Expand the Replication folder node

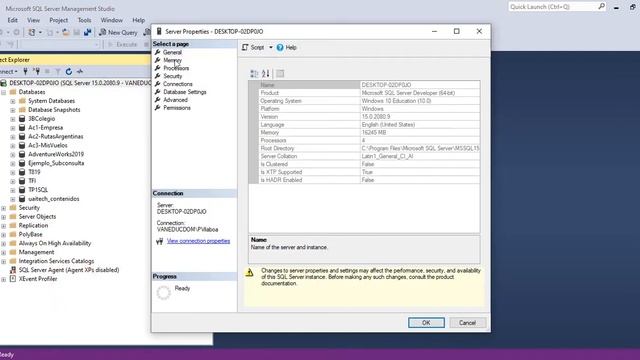coord(4,226)
